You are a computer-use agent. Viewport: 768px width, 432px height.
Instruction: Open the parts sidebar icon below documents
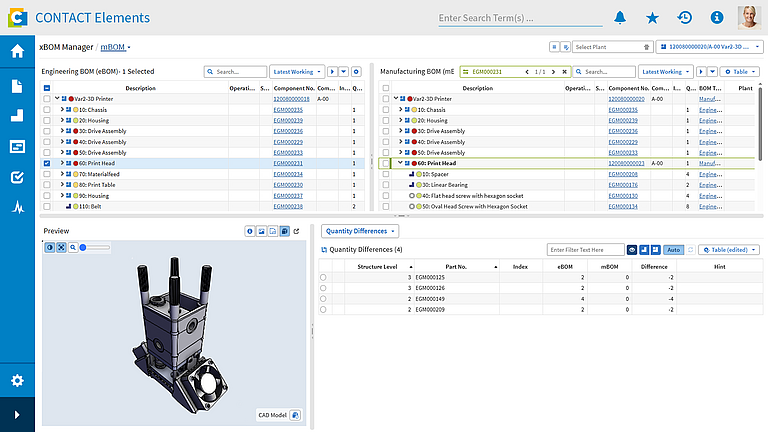pyautogui.click(x=17, y=116)
